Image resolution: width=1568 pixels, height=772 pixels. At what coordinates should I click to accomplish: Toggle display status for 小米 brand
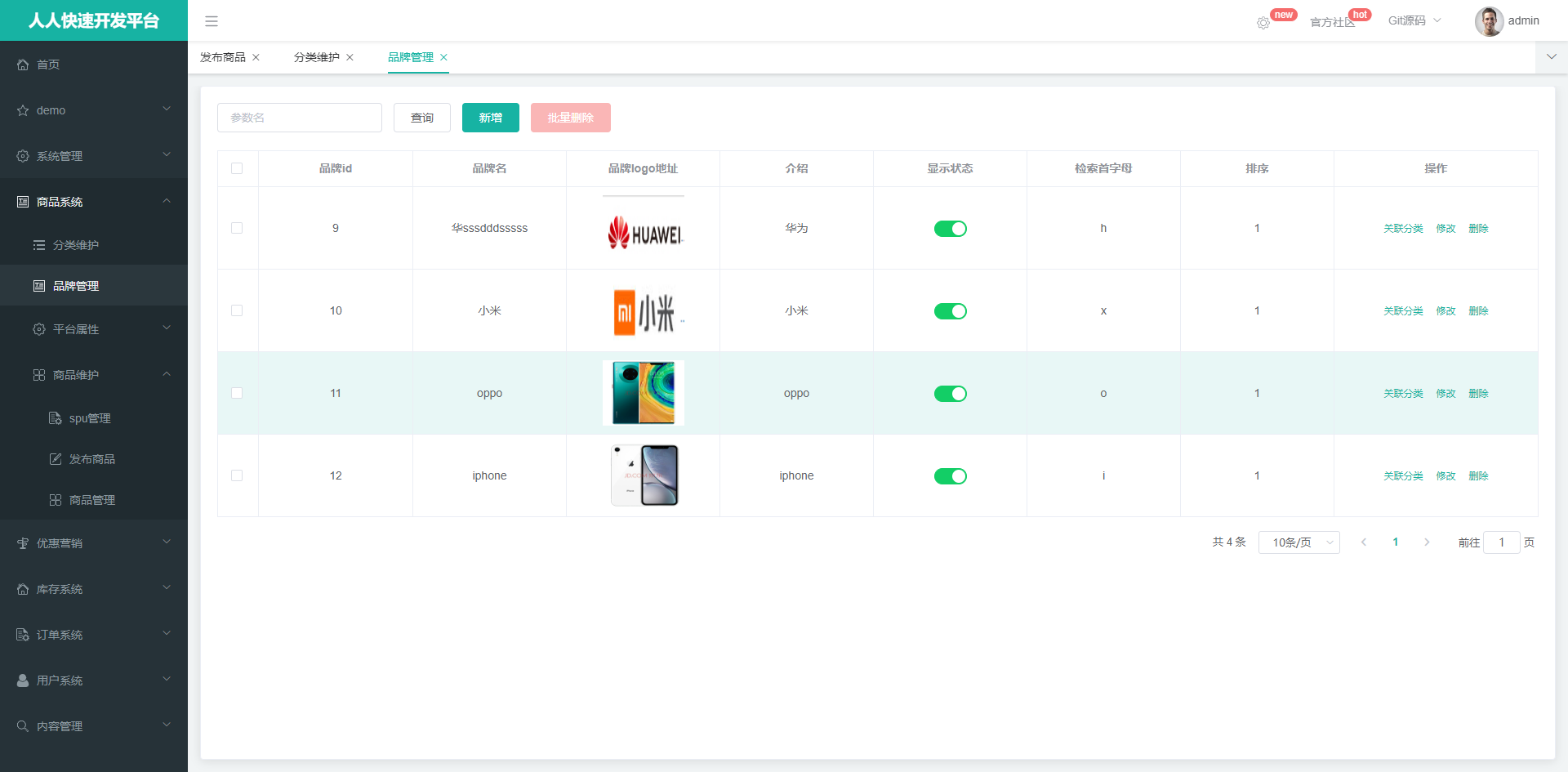pos(951,311)
